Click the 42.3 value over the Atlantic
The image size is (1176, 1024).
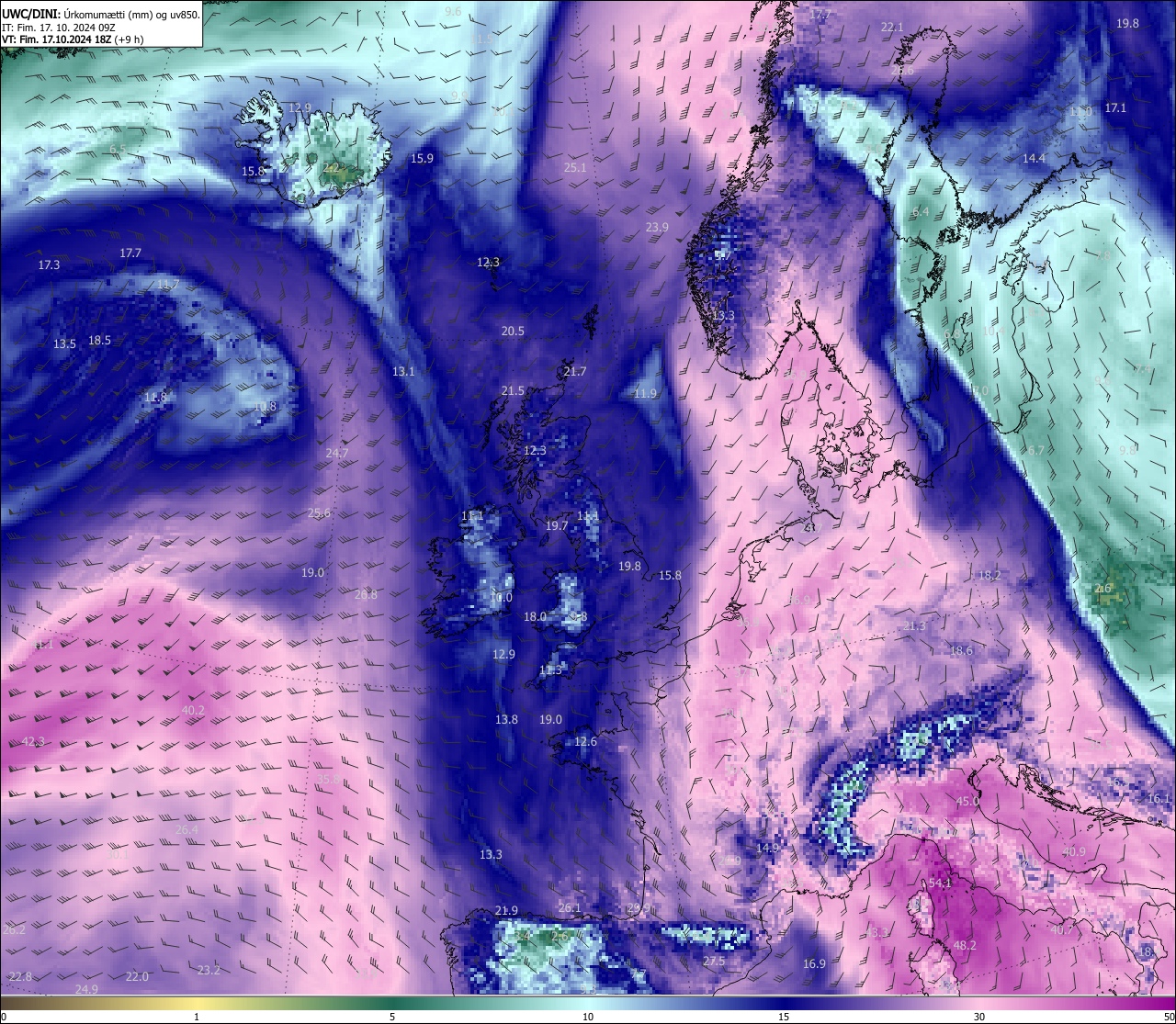coord(33,741)
